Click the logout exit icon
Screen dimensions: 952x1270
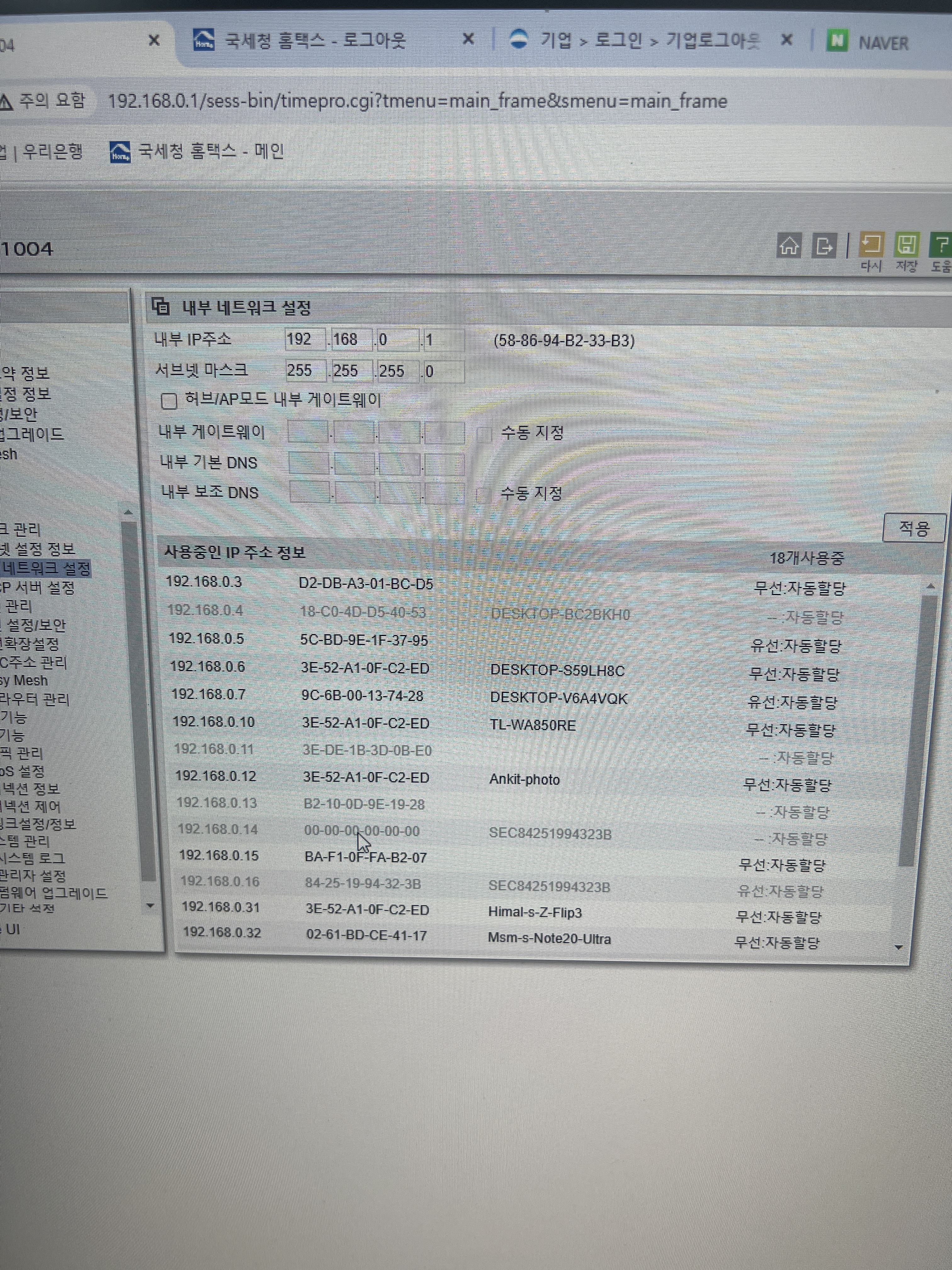(824, 246)
